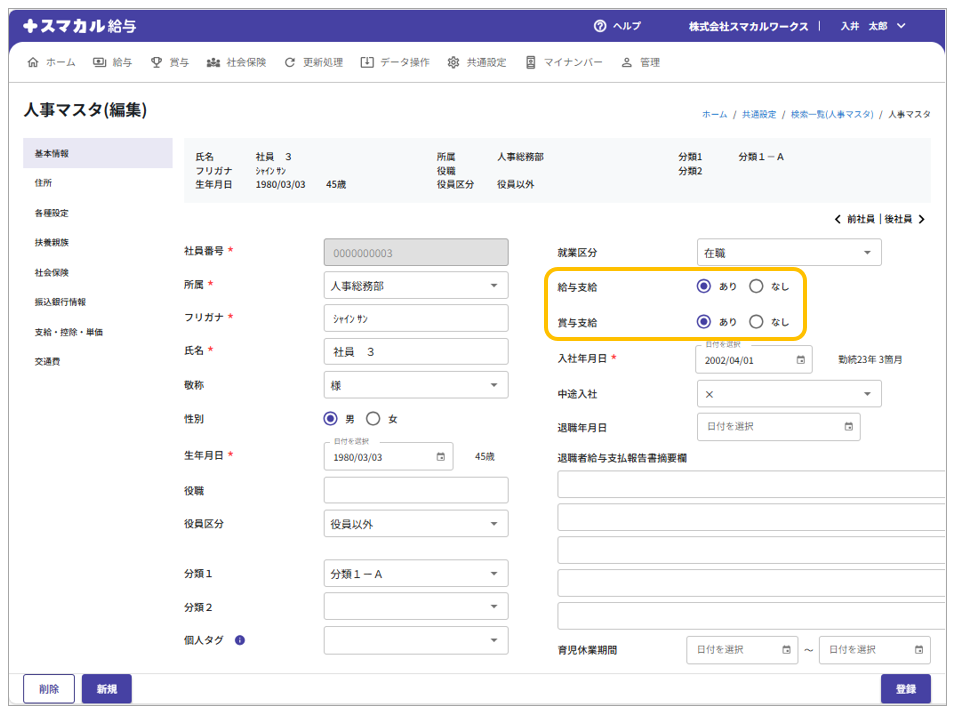Click the common settings gear icon
The image size is (957, 715).
pyautogui.click(x=453, y=62)
